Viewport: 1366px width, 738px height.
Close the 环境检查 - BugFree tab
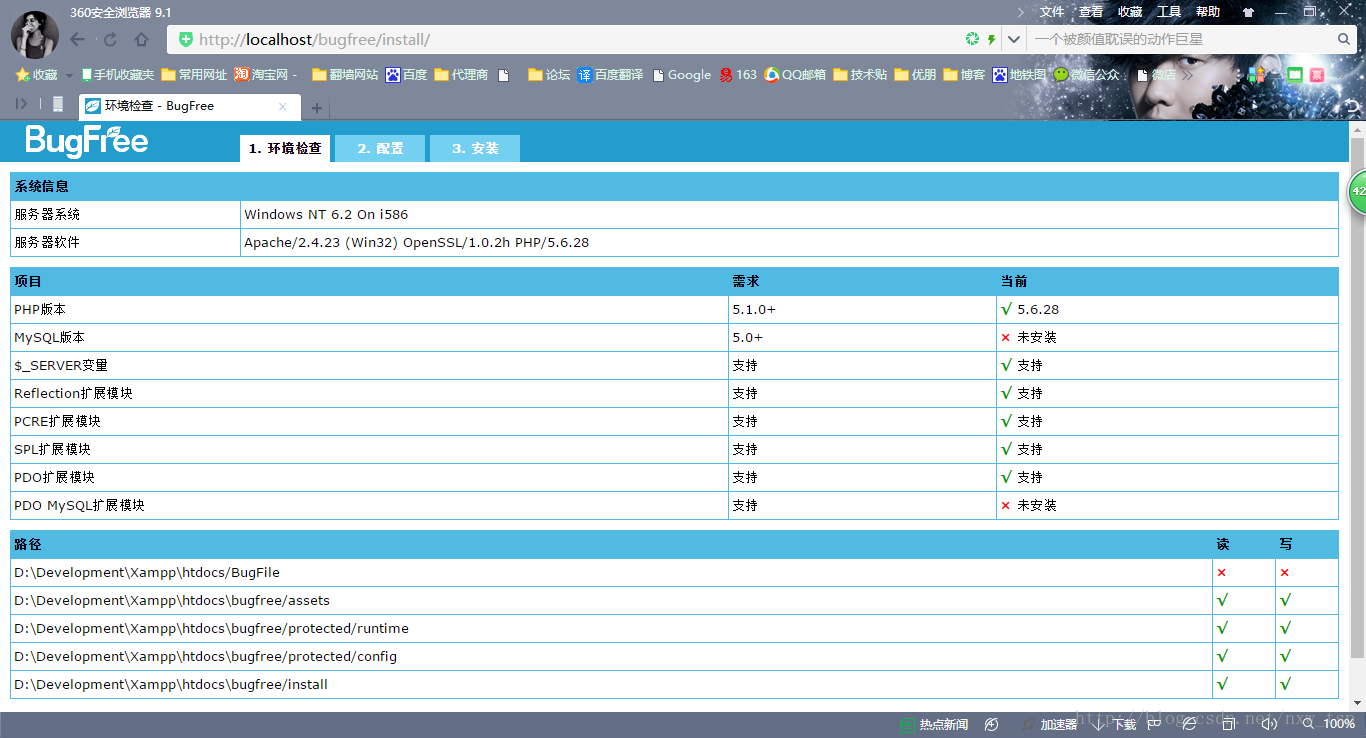point(283,106)
